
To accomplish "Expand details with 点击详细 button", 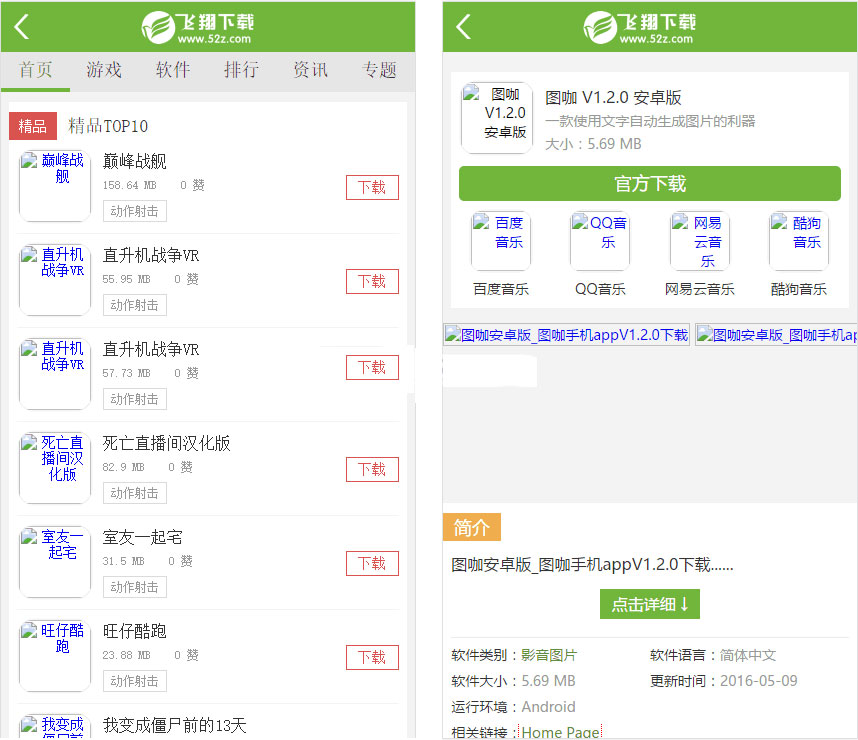I will tap(650, 604).
